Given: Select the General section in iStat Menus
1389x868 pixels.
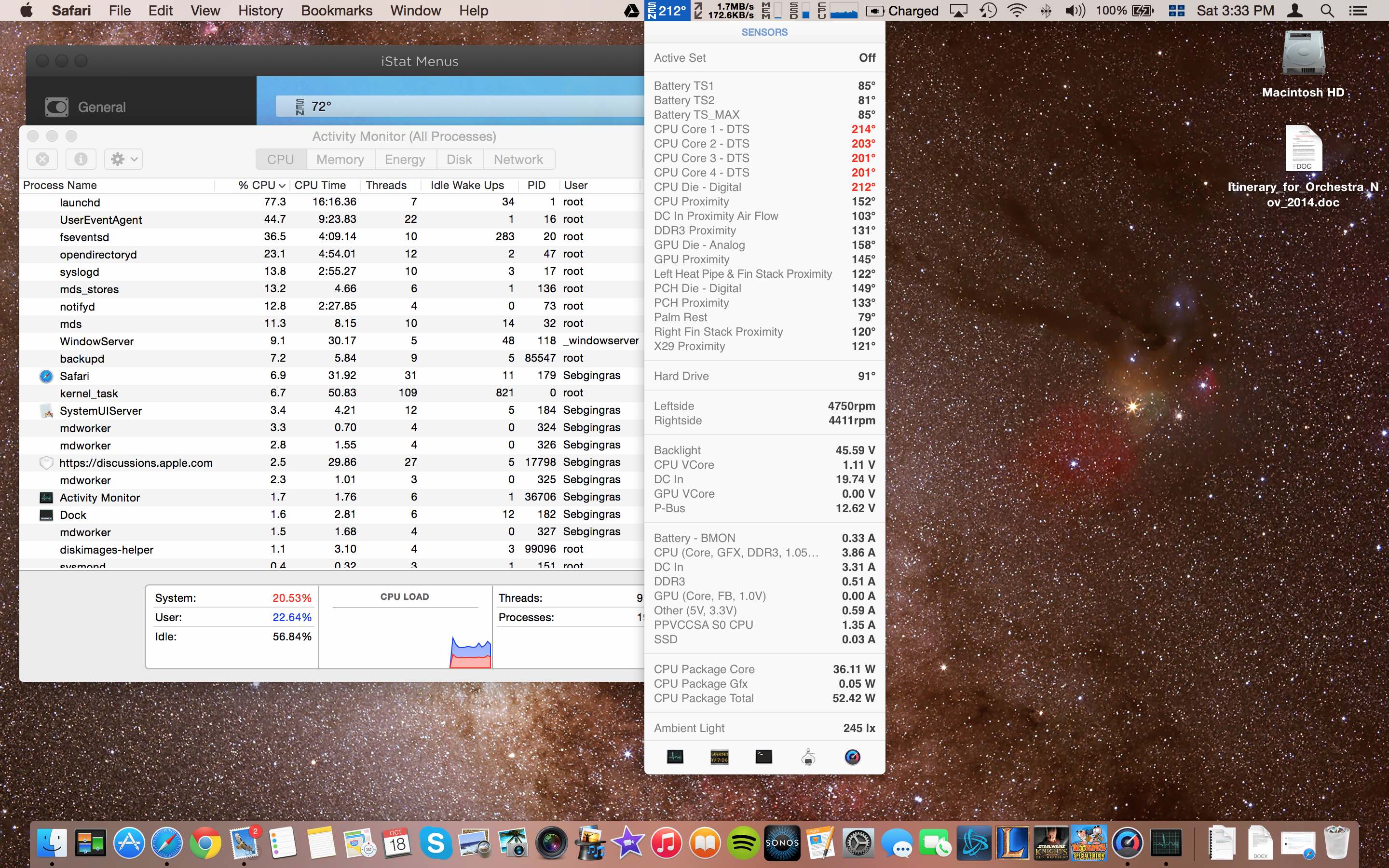Looking at the screenshot, I should [x=102, y=107].
